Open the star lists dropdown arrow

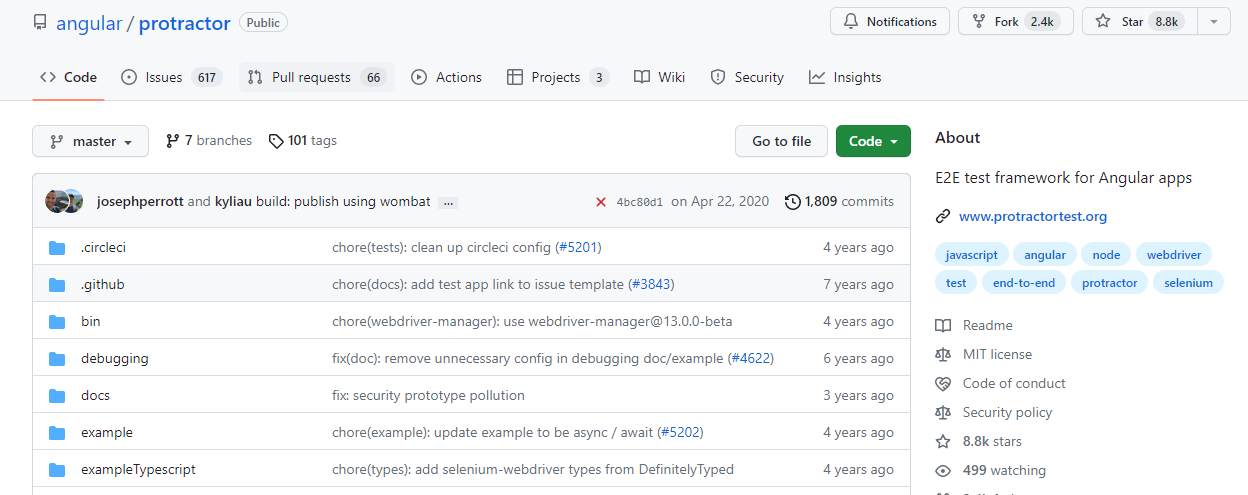[1213, 22]
